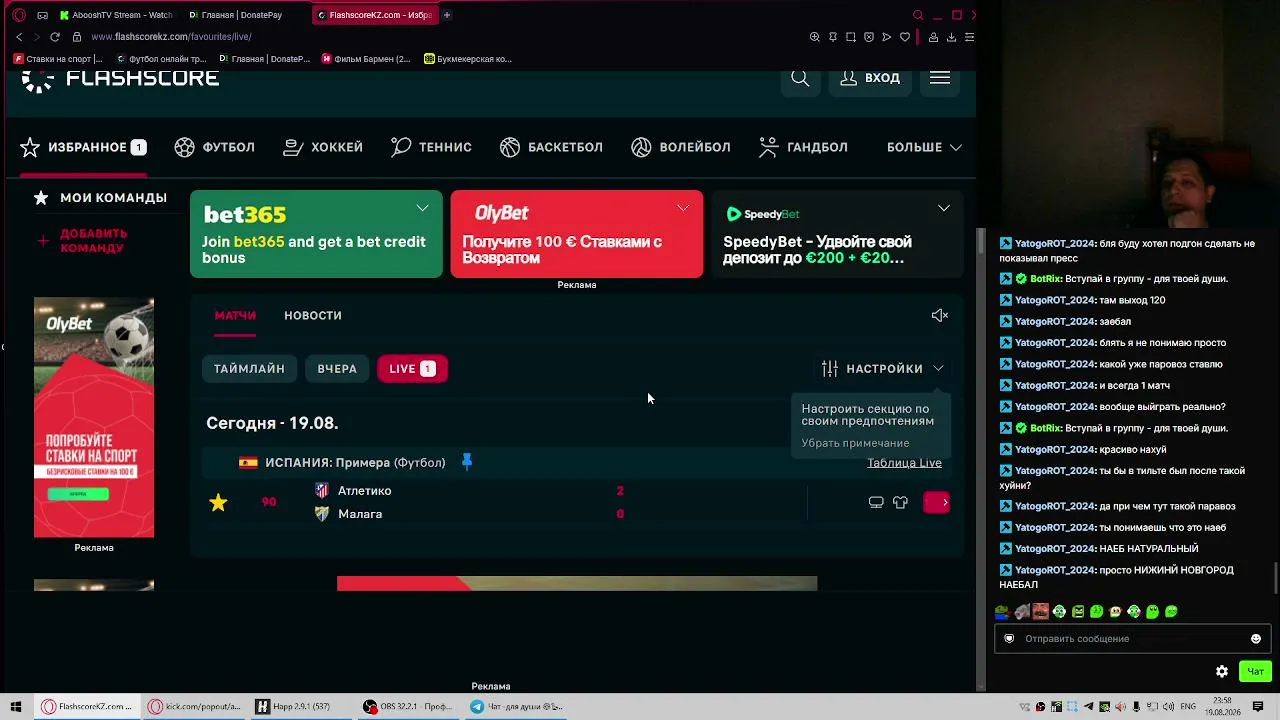The width and height of the screenshot is (1280, 720).
Task: Click the chat message input field
Action: point(1130,639)
